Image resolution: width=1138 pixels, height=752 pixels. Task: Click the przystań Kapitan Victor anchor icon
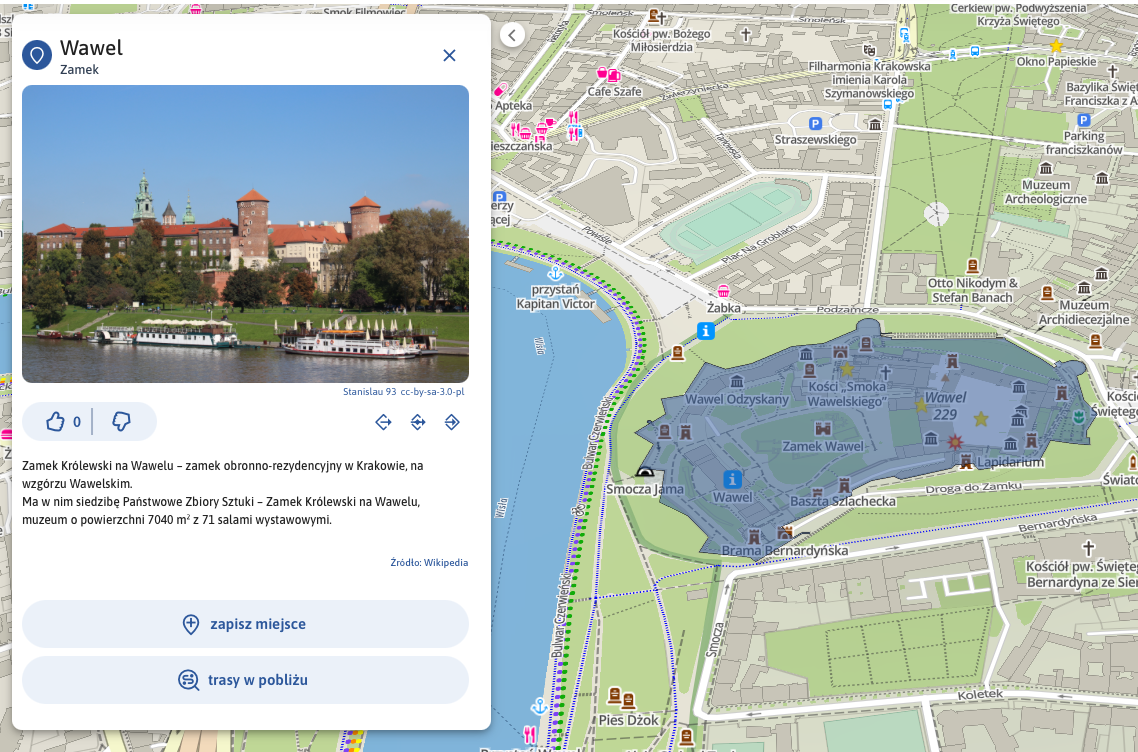pos(555,274)
